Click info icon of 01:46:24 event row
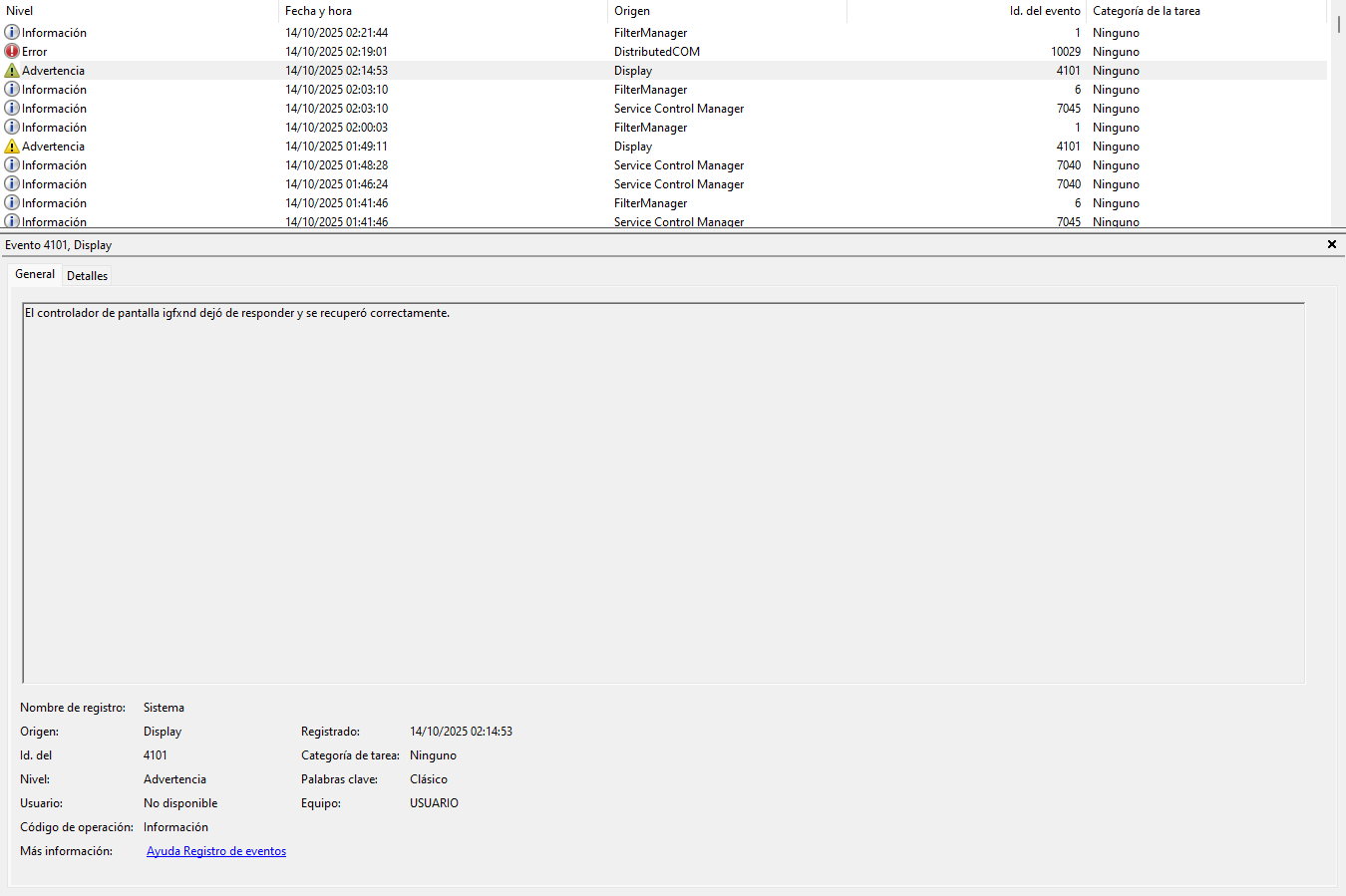Image resolution: width=1346 pixels, height=896 pixels. [x=12, y=184]
